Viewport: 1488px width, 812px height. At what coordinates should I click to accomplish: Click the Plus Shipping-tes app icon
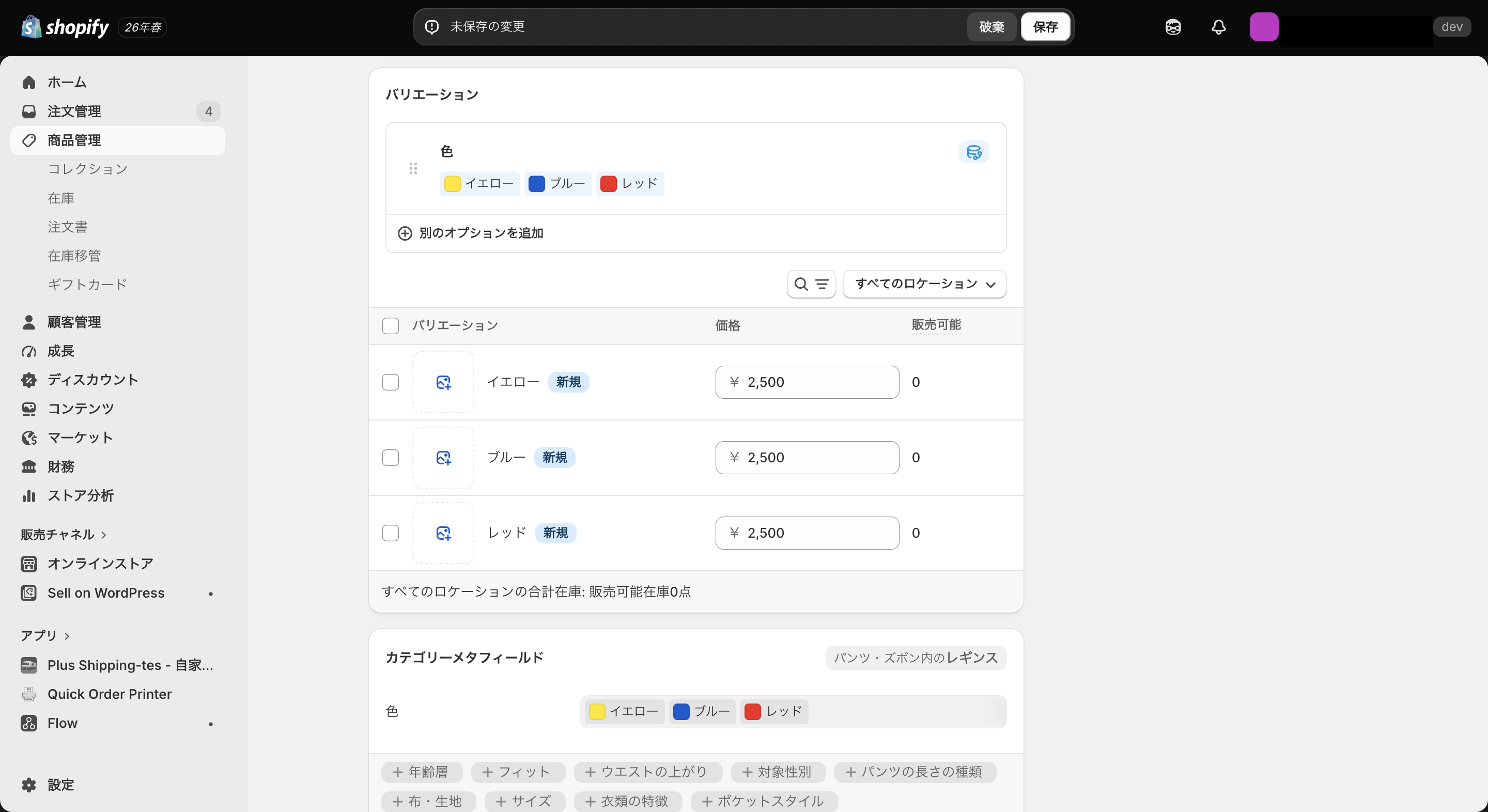(x=29, y=665)
